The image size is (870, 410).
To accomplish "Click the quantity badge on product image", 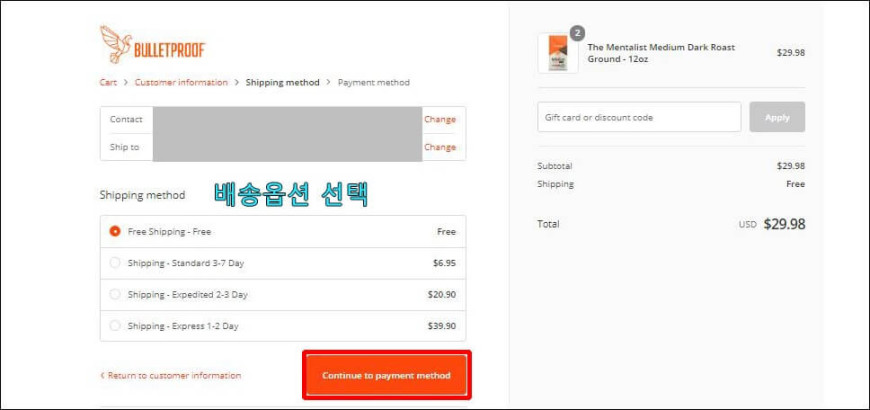I will 577,33.
